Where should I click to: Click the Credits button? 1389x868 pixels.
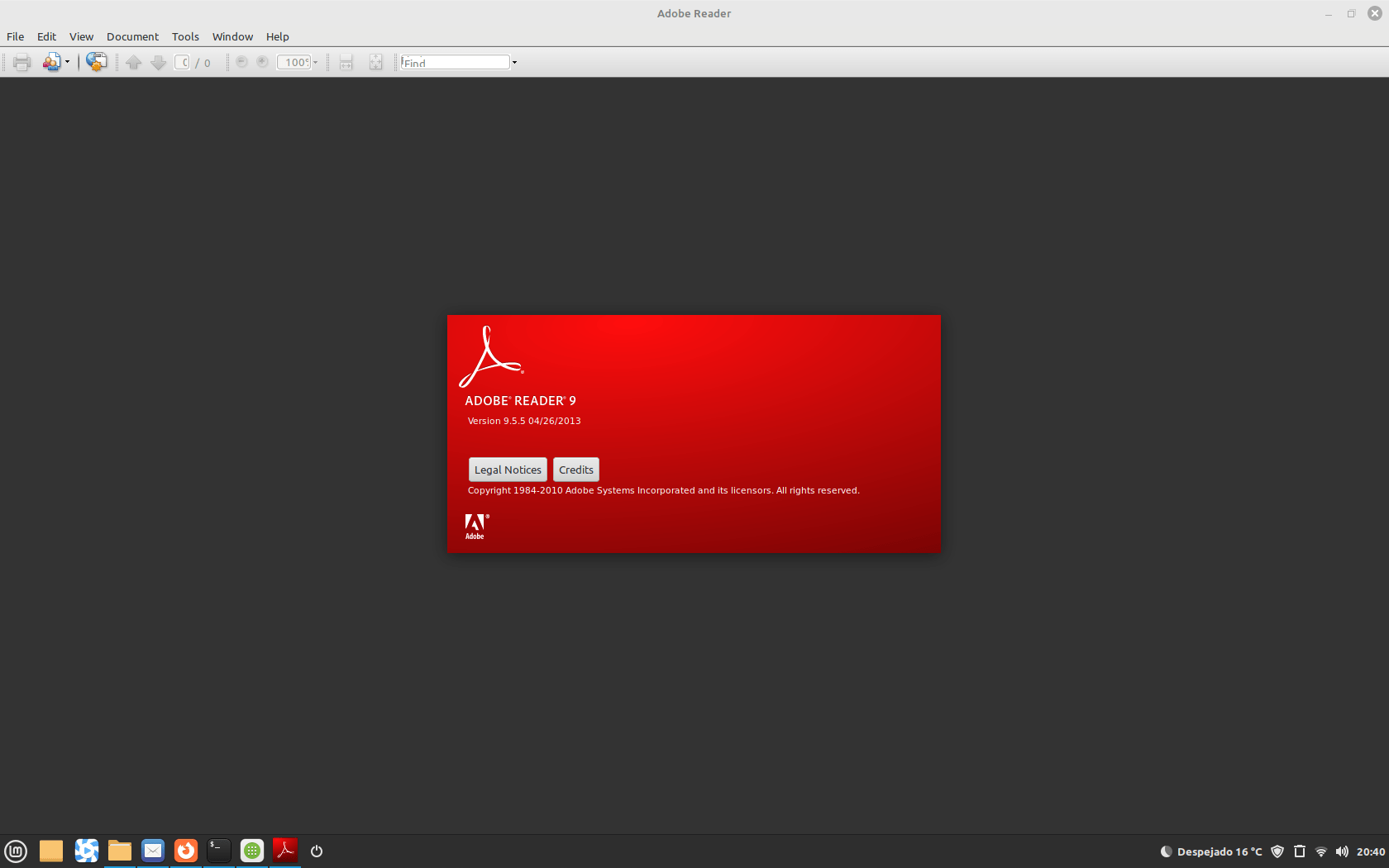576,470
